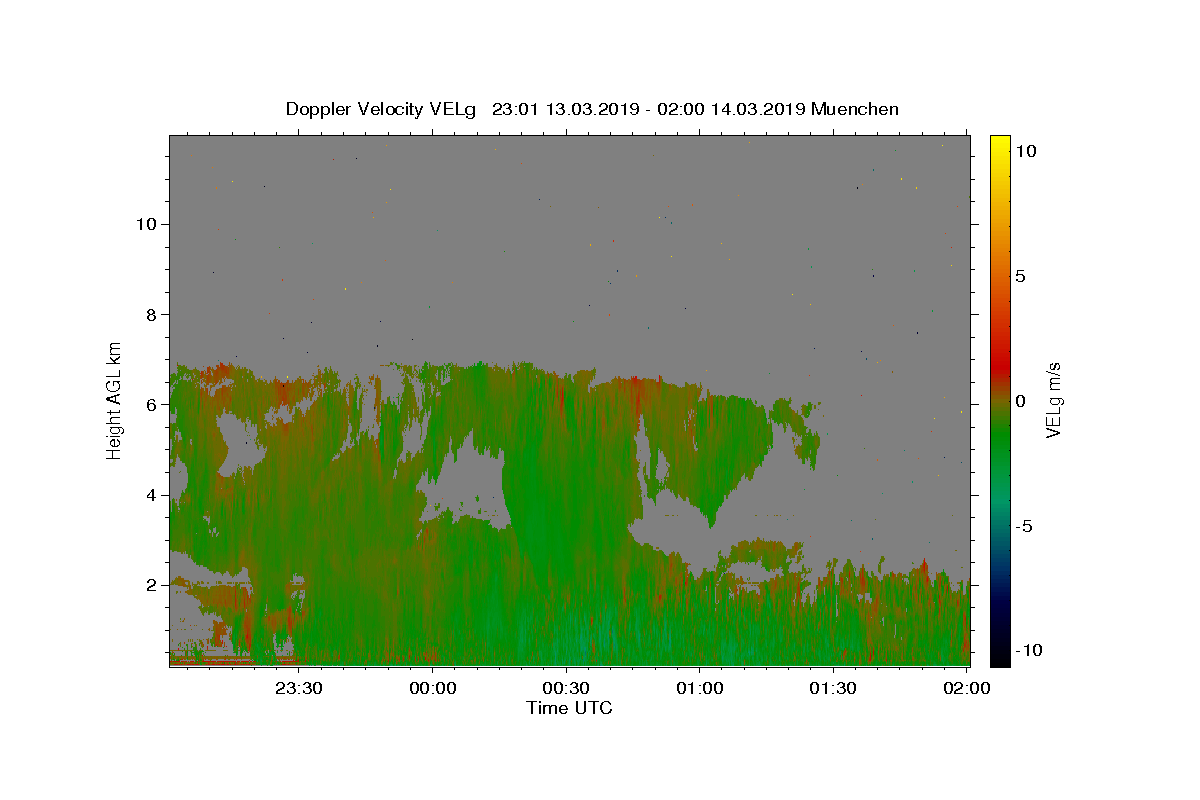Viewport: 1200px width, 800px height.
Task: Click the 'Height AGL km' axis label
Action: (x=114, y=400)
